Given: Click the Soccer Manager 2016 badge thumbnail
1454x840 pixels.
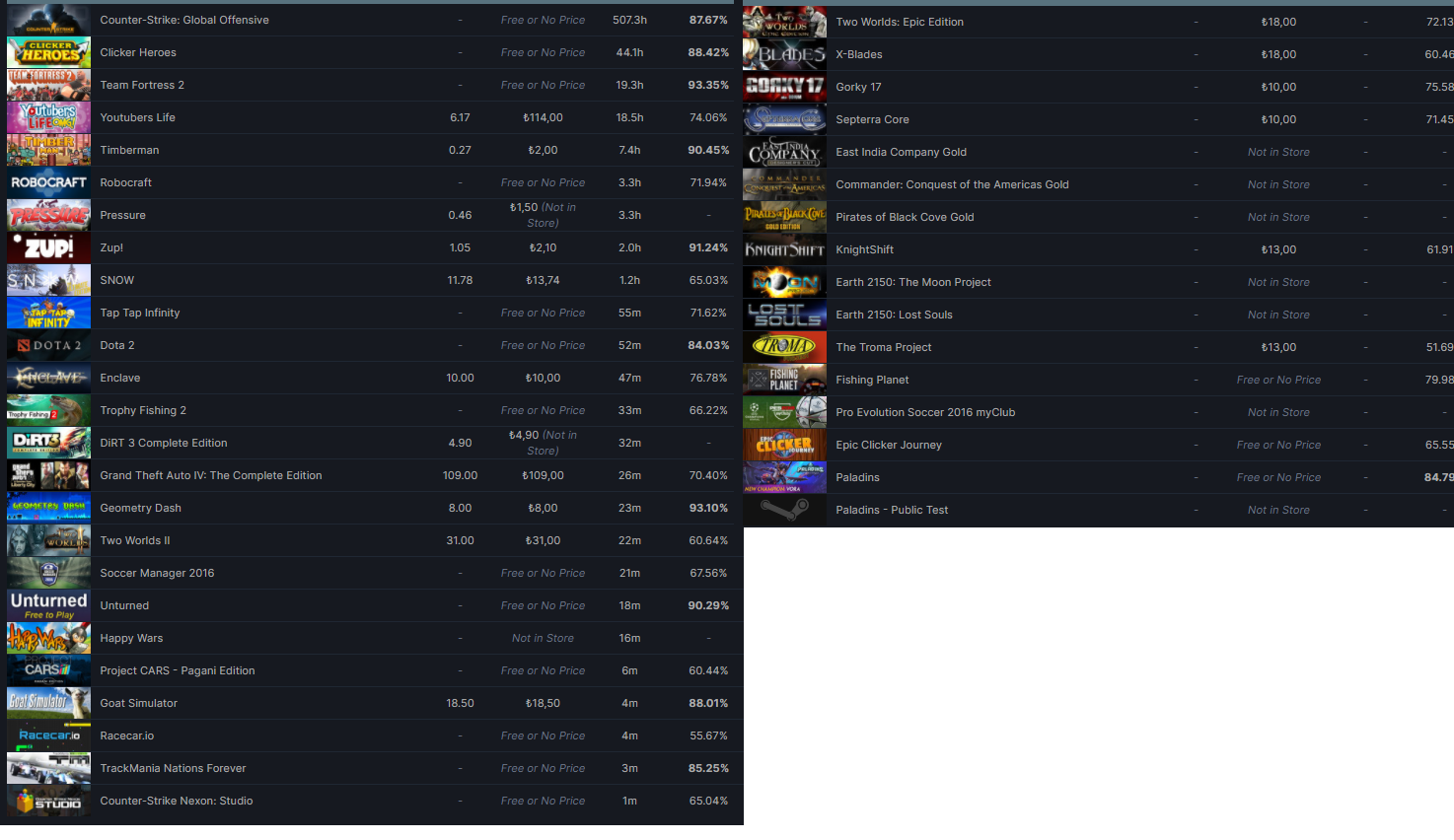Looking at the screenshot, I should pos(48,573).
